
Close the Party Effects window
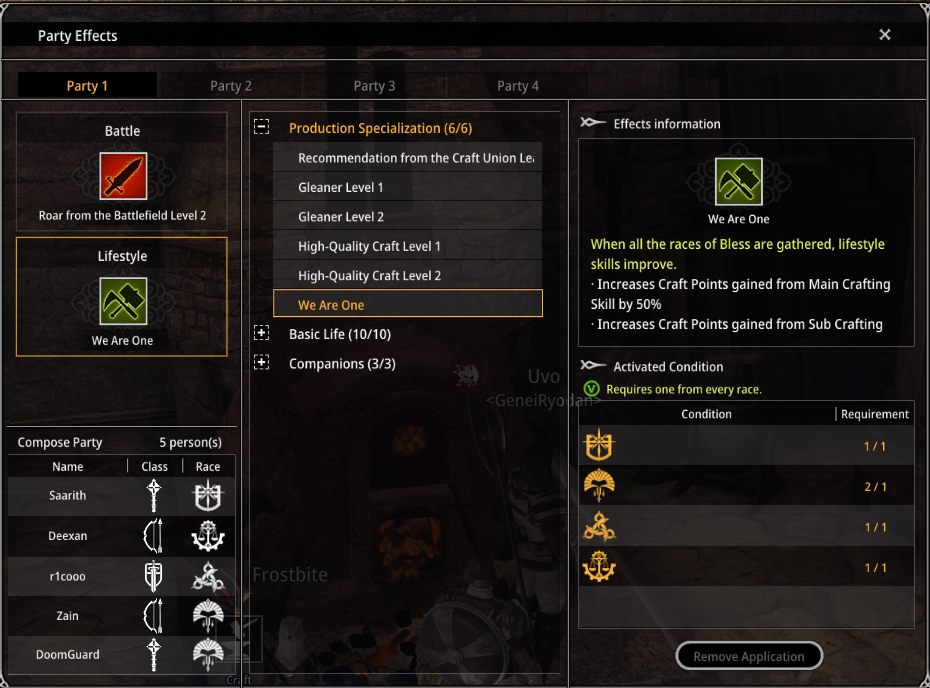tap(884, 35)
